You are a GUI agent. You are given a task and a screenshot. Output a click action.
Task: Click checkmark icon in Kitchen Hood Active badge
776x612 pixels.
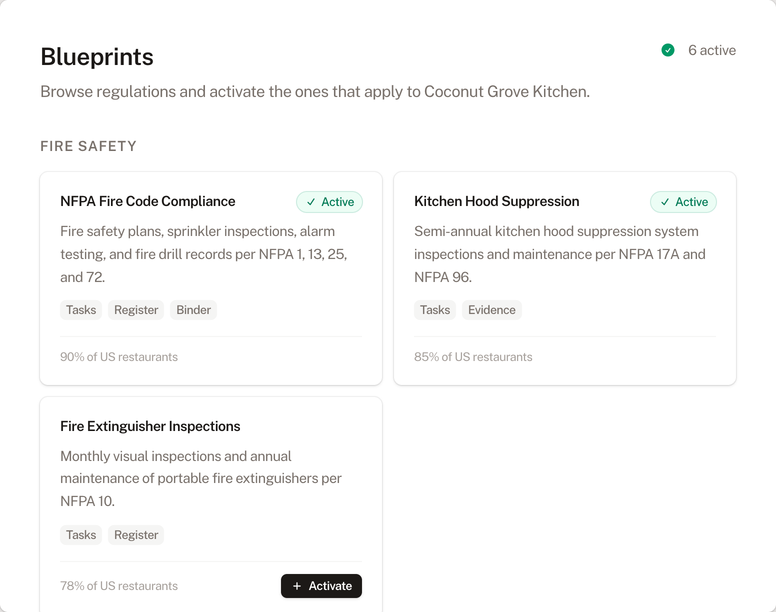pyautogui.click(x=665, y=202)
